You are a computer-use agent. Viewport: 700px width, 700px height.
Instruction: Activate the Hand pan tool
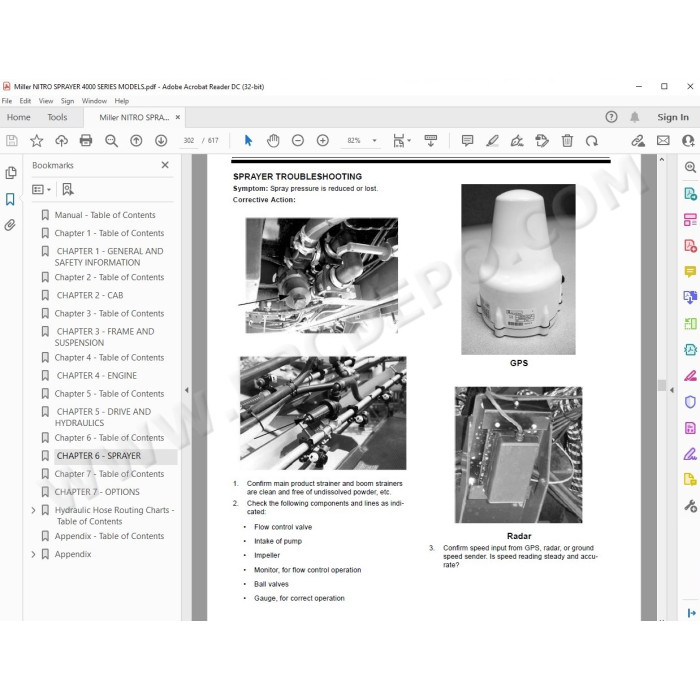click(x=273, y=141)
